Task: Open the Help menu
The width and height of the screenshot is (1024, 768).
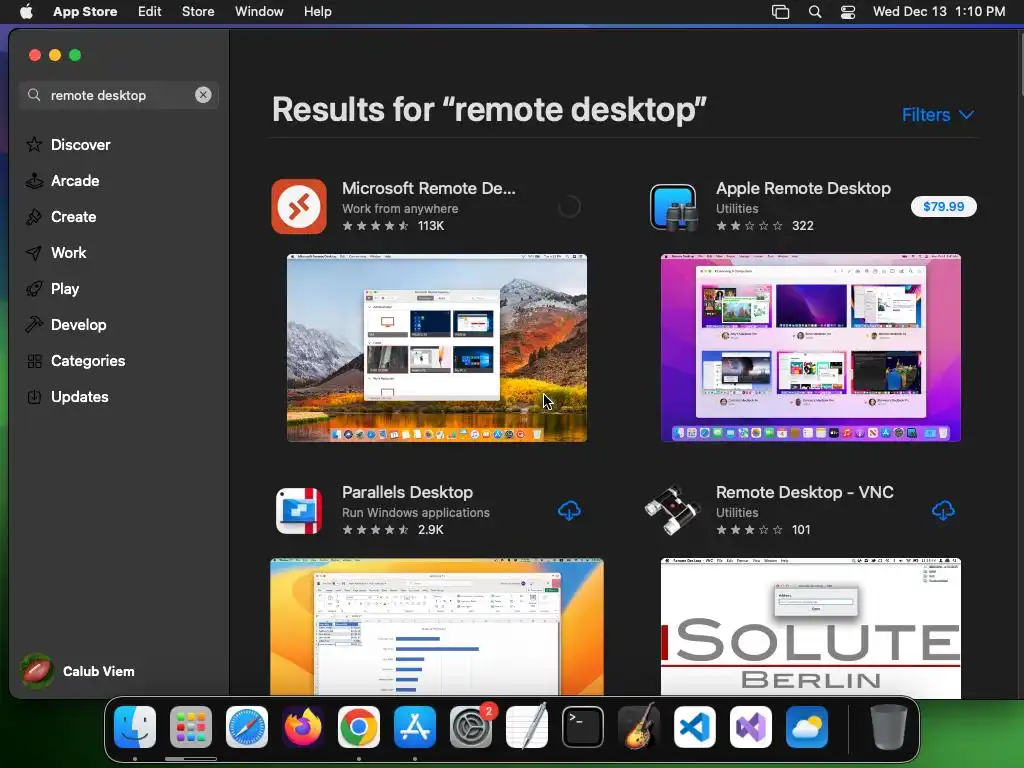Action: click(317, 12)
